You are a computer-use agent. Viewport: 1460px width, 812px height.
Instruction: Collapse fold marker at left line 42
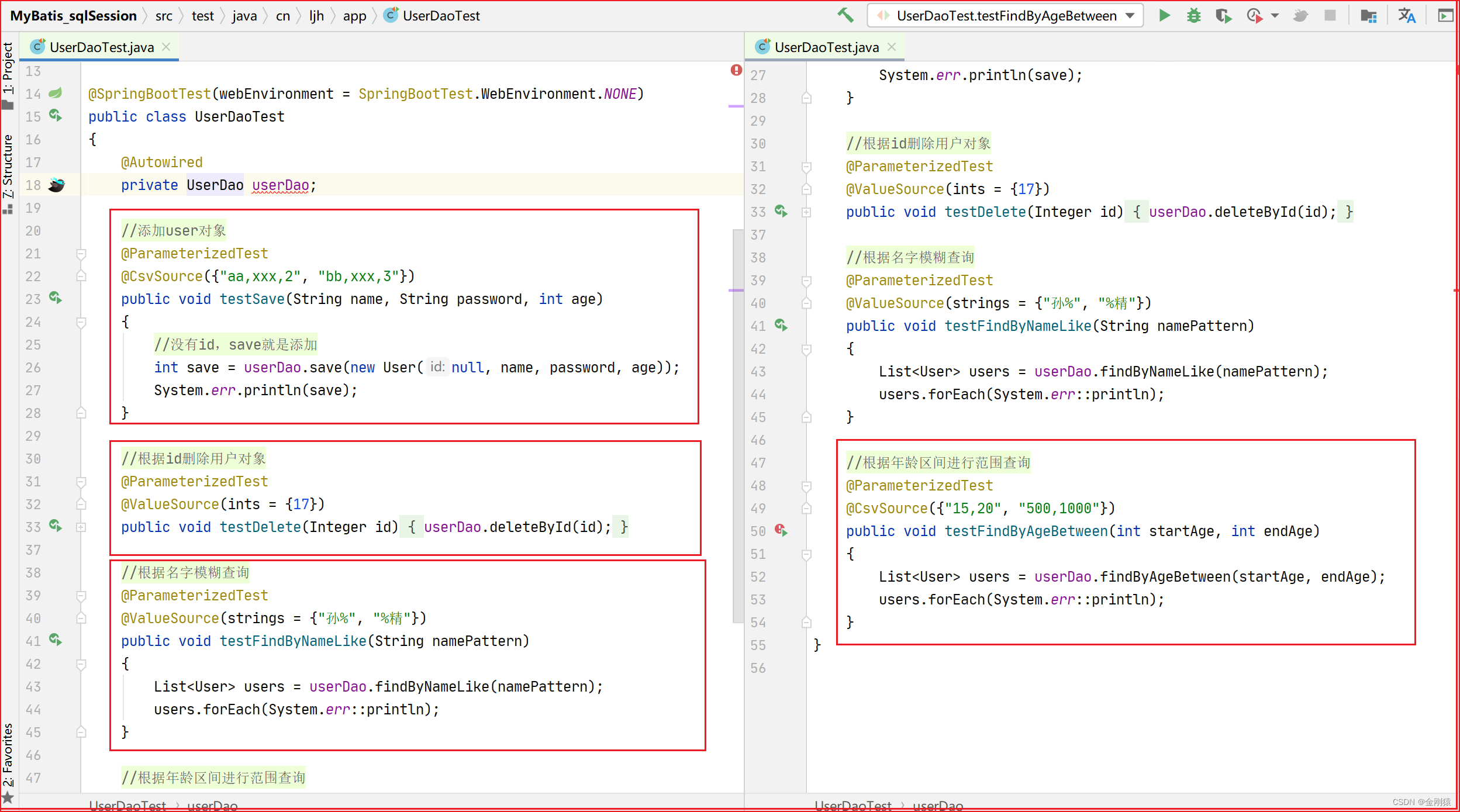(x=81, y=664)
